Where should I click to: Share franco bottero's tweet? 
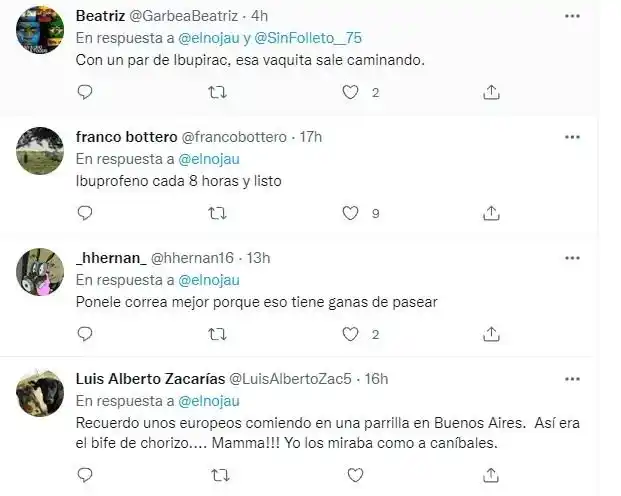tap(491, 212)
